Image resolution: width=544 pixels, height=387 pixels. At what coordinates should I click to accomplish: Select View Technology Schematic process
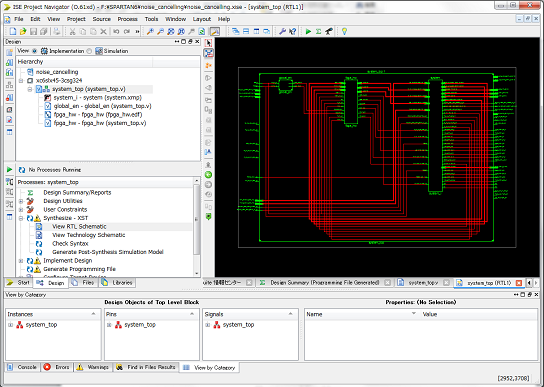point(88,235)
